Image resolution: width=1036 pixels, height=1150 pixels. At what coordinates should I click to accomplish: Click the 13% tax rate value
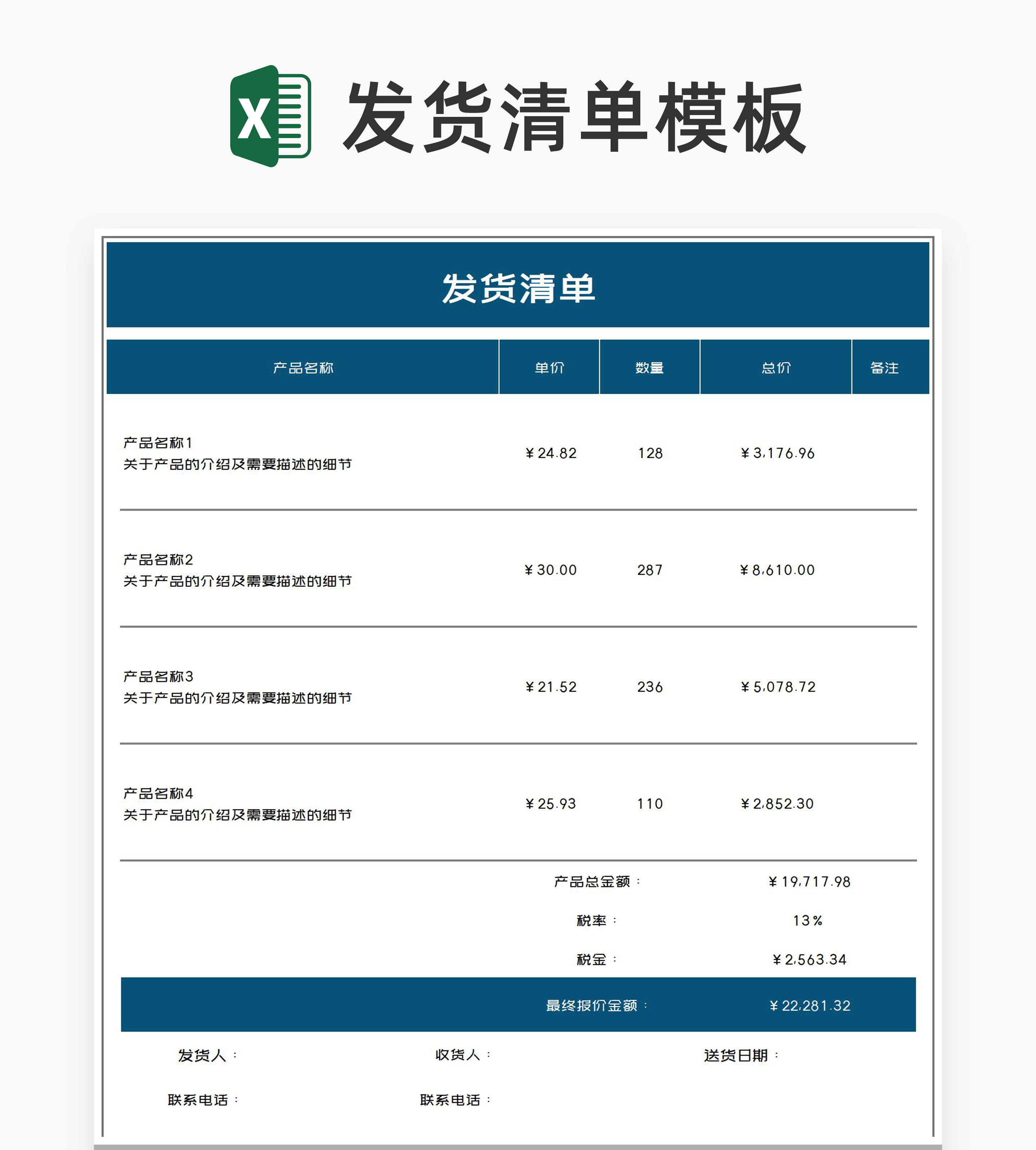point(807,920)
